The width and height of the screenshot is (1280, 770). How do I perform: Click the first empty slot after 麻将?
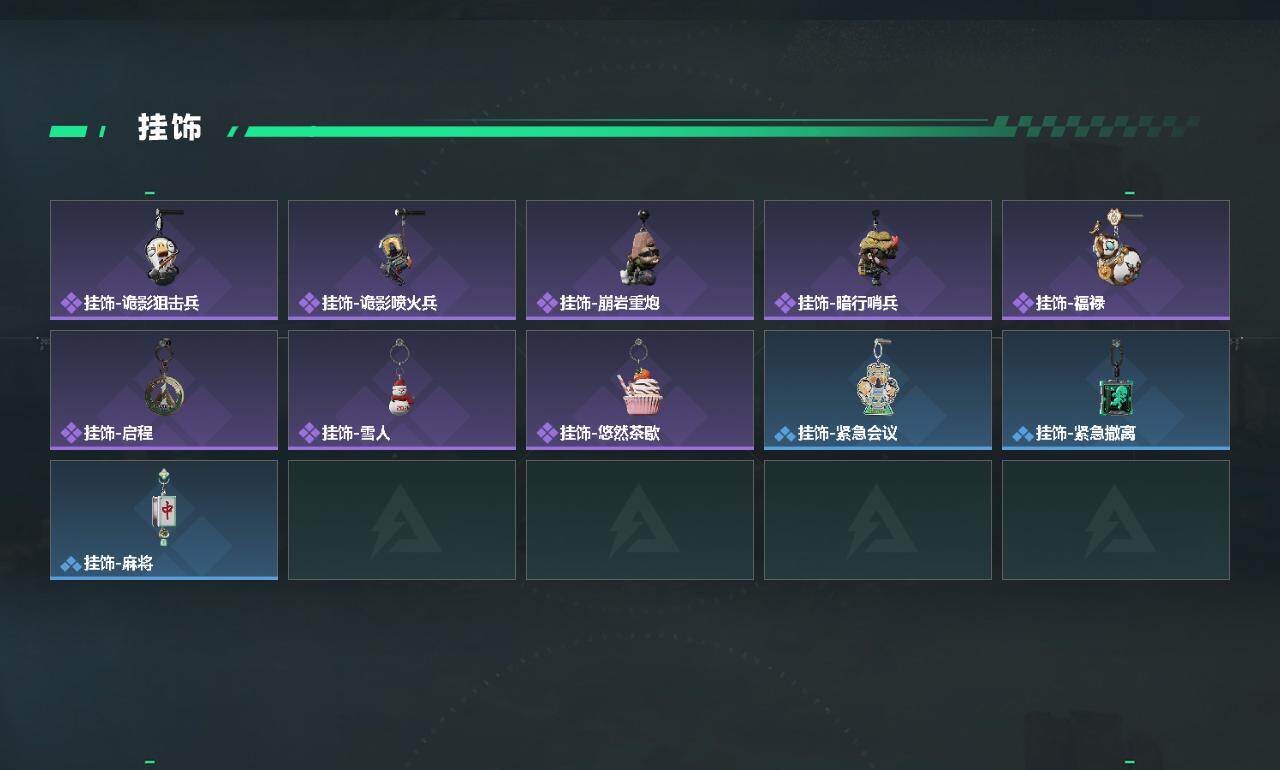(402, 520)
